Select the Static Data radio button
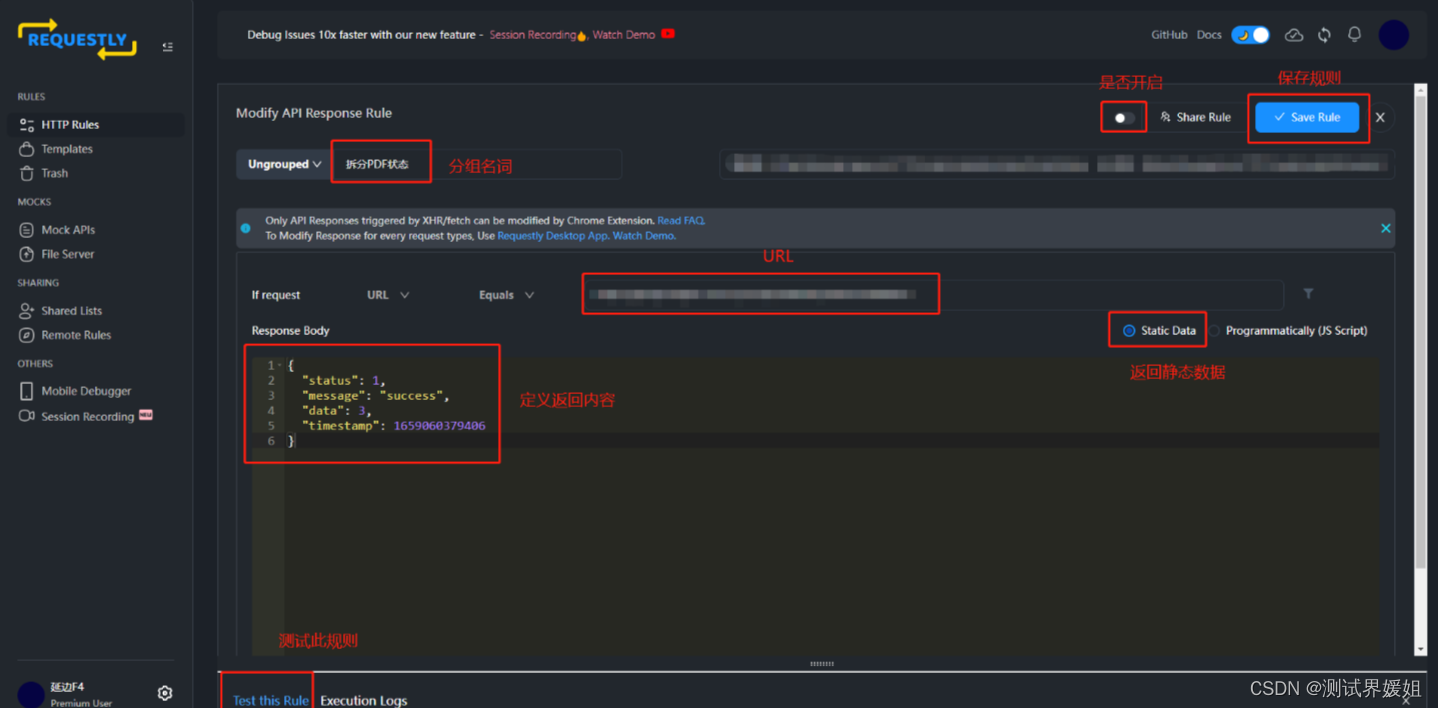Image resolution: width=1438 pixels, height=708 pixels. tap(1128, 330)
